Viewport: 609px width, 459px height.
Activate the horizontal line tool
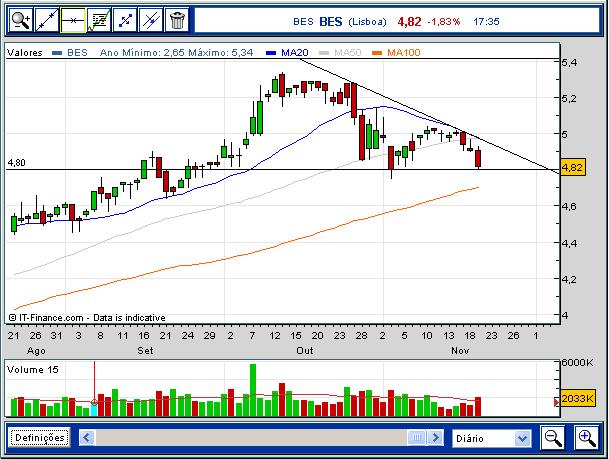tap(73, 20)
